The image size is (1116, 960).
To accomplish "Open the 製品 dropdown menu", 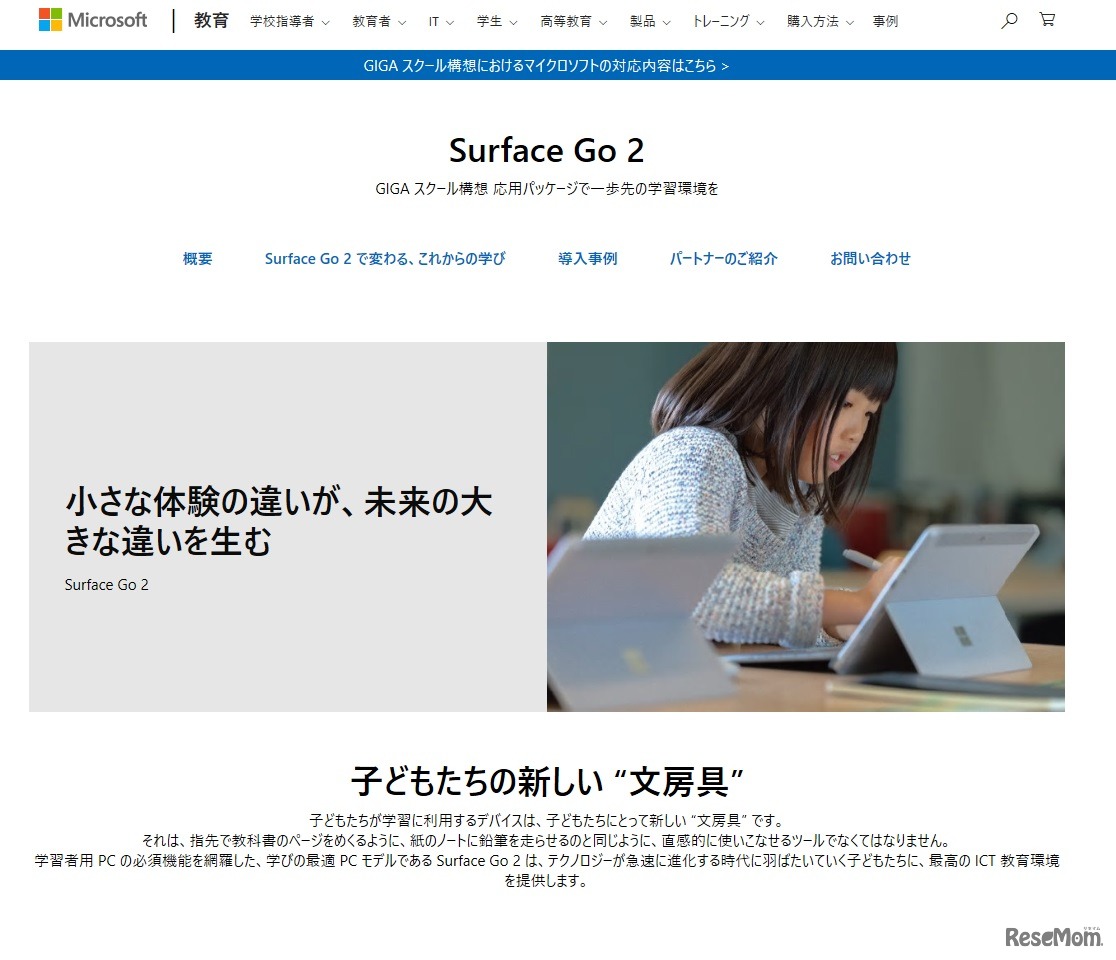I will (x=644, y=21).
